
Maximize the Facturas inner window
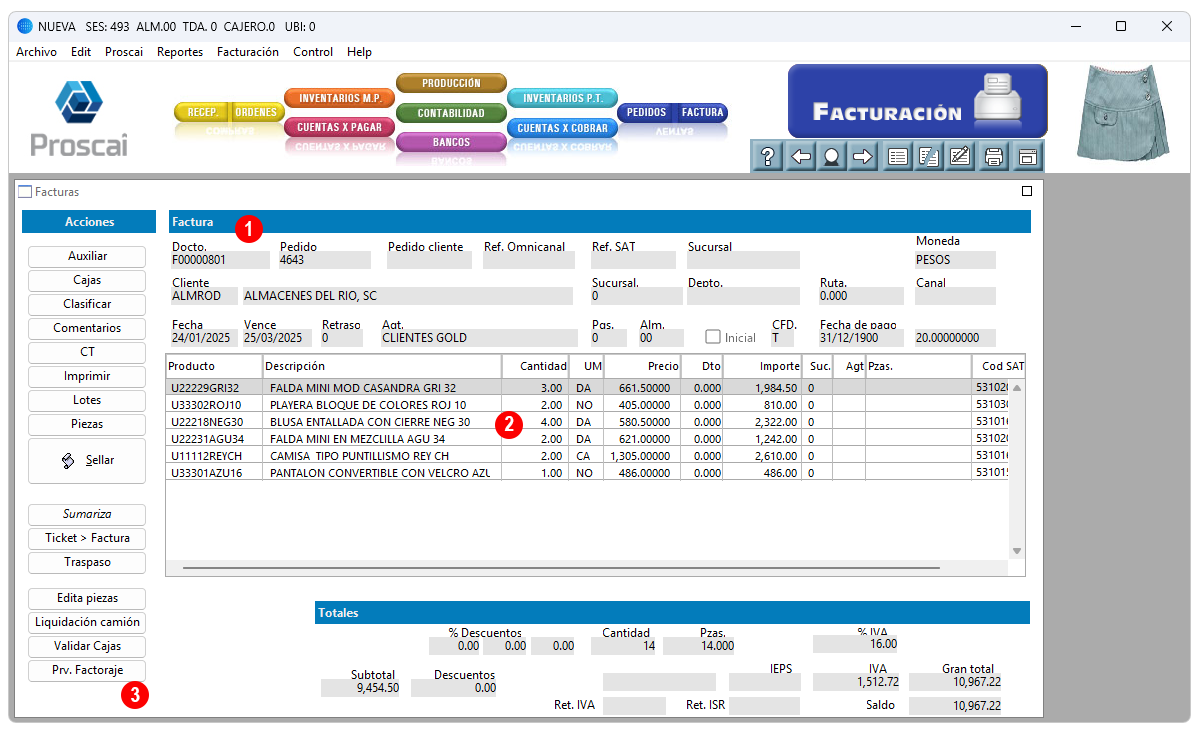(x=1027, y=192)
